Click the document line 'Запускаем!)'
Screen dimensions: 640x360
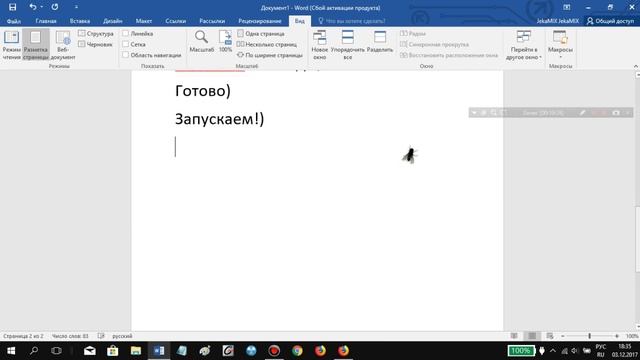[x=220, y=119]
